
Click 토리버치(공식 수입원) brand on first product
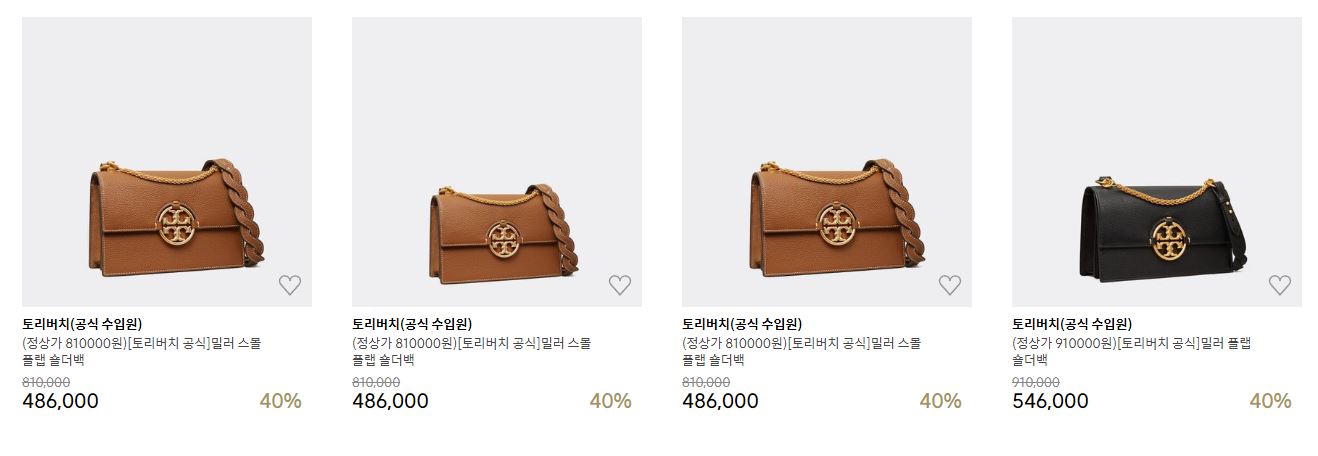click(82, 324)
